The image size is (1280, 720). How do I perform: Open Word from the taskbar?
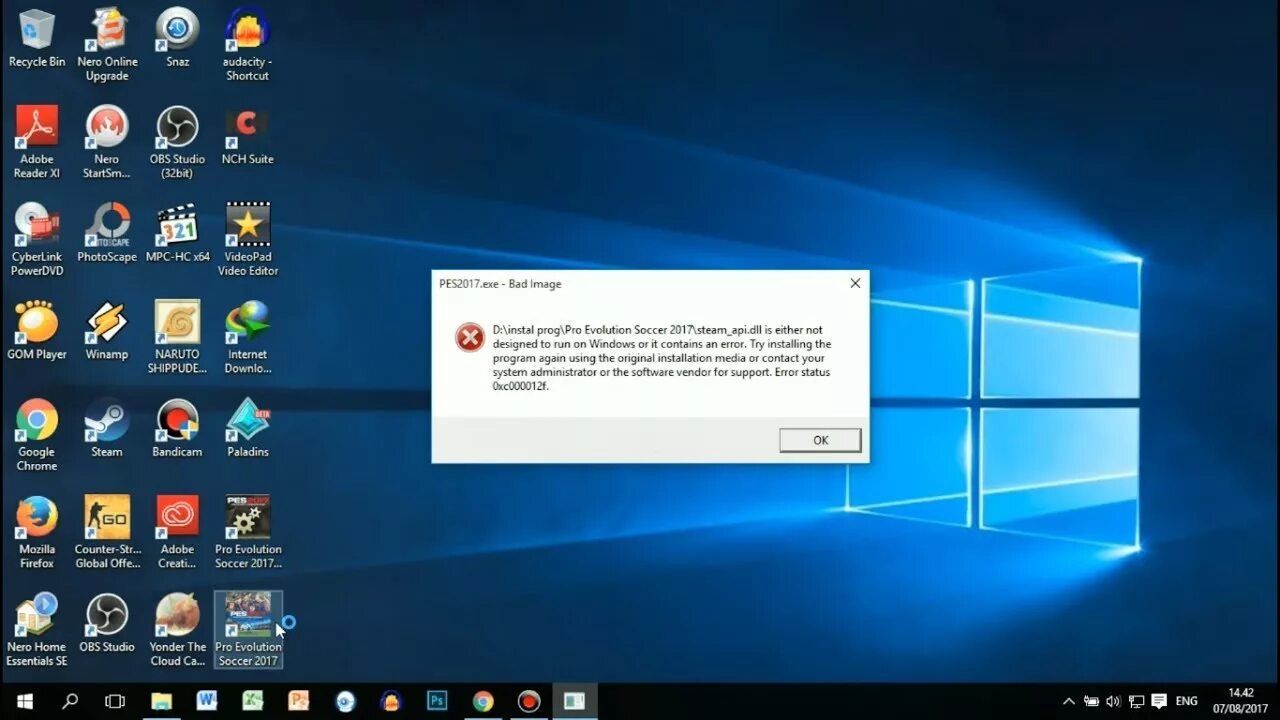point(207,701)
